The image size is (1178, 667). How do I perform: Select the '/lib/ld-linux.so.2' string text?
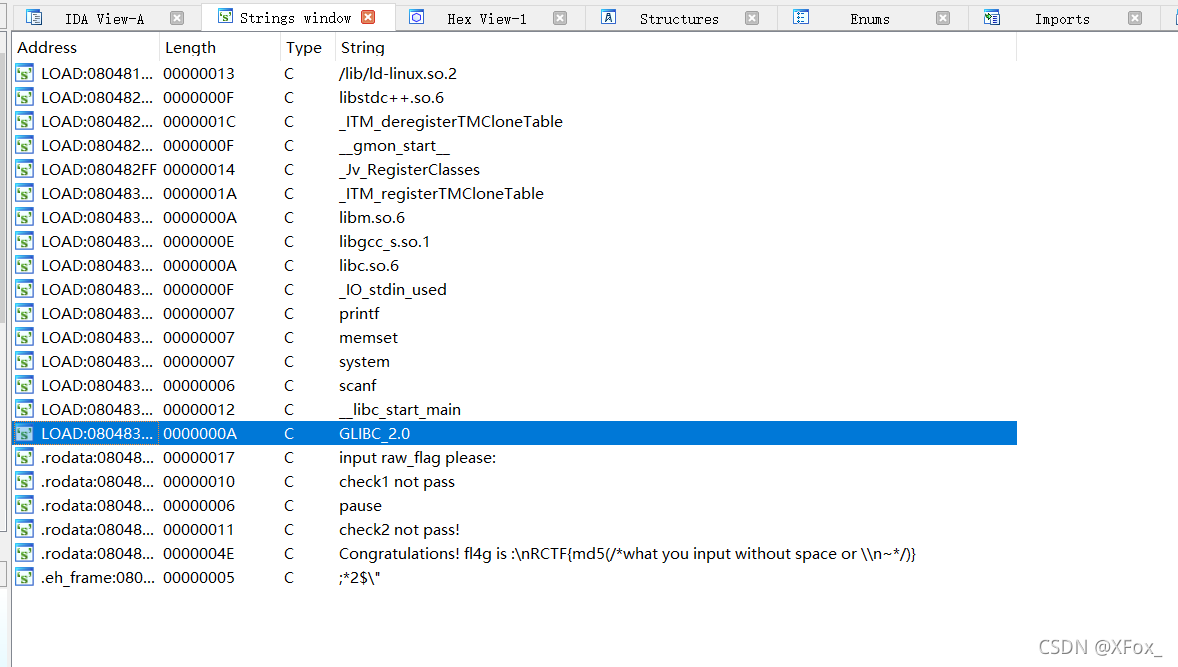[397, 74]
